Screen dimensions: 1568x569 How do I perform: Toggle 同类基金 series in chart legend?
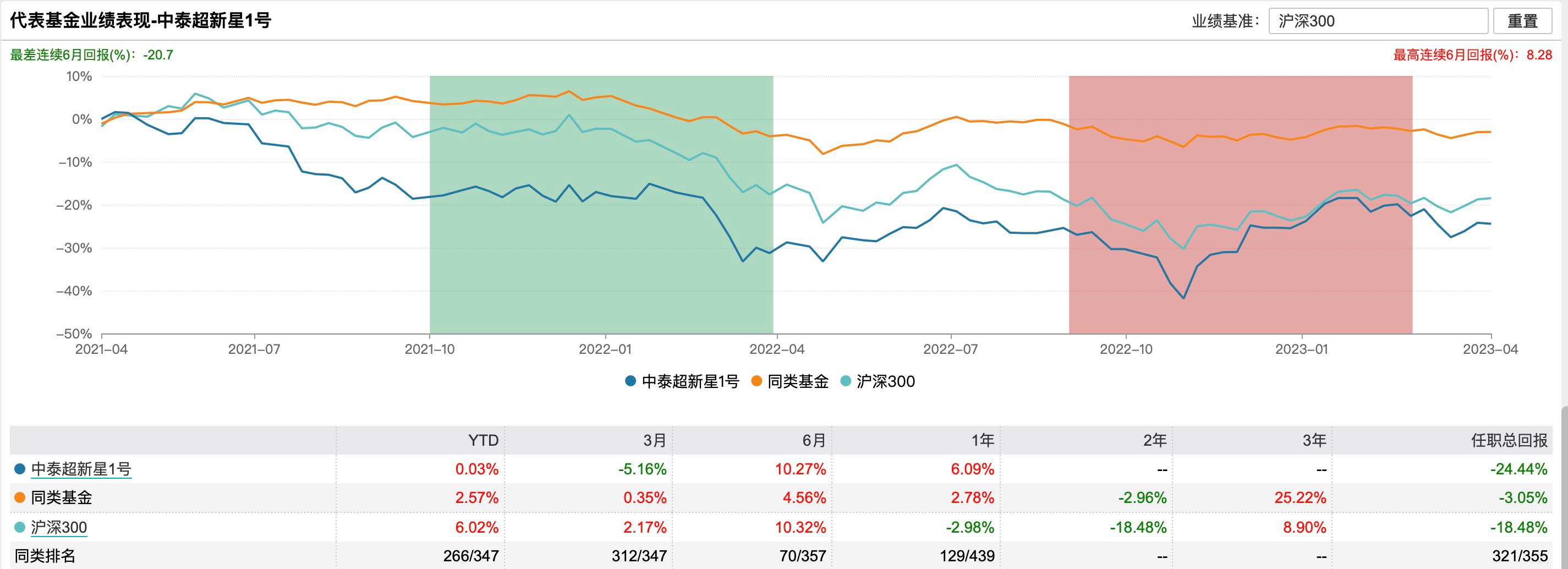point(790,381)
